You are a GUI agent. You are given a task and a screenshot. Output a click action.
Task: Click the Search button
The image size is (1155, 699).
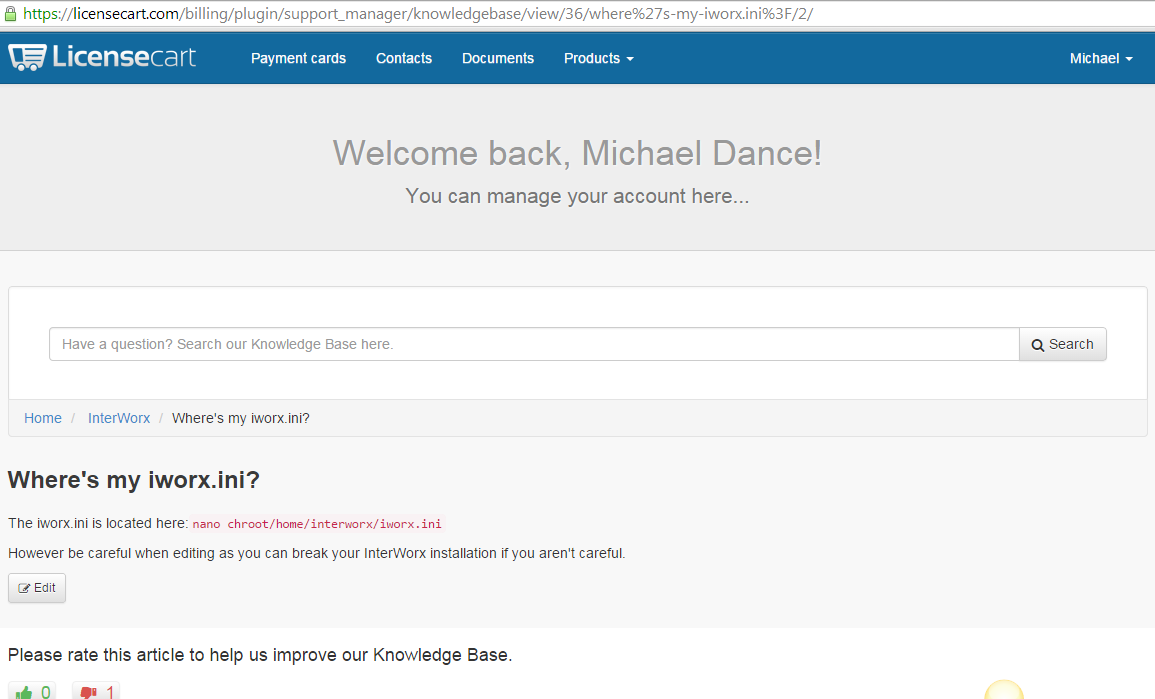click(x=1062, y=344)
